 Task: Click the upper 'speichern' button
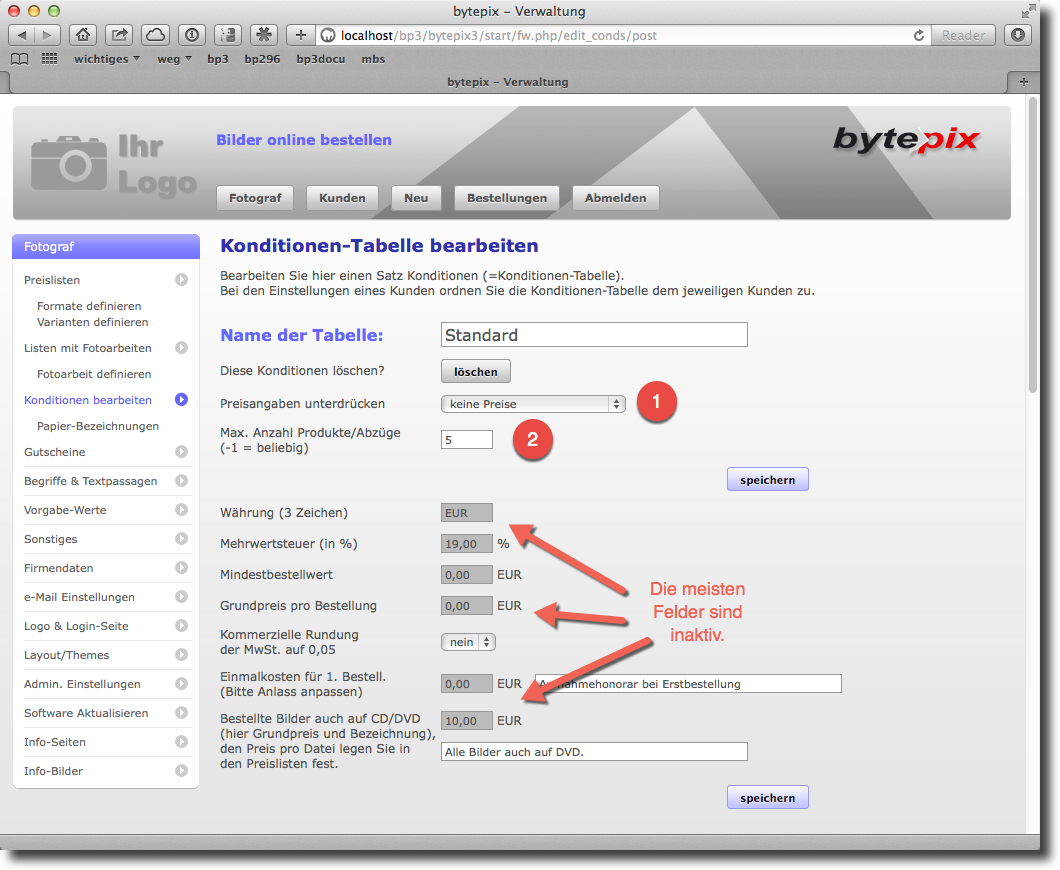click(x=767, y=480)
